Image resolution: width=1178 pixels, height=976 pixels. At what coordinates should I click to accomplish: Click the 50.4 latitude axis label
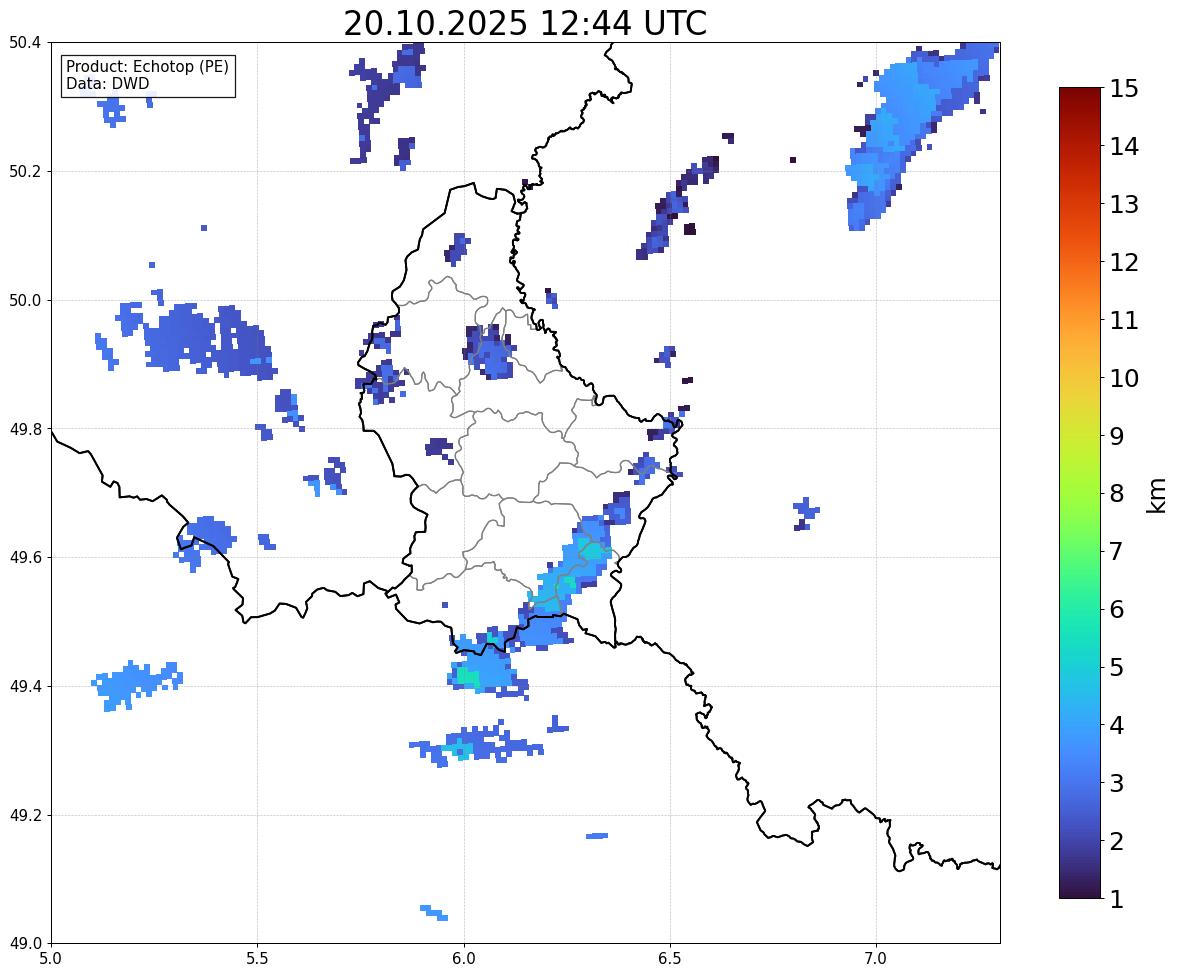[x=24, y=43]
